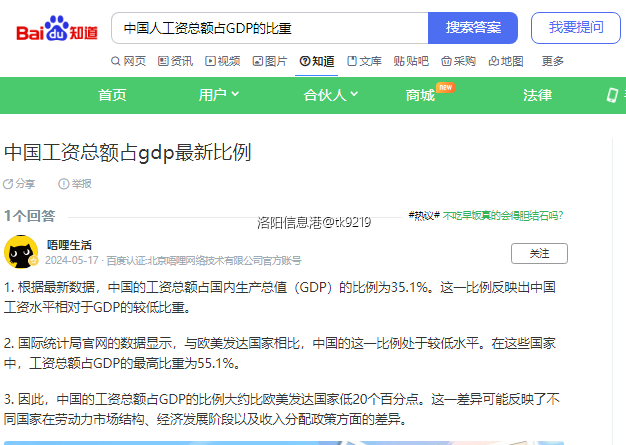The height and width of the screenshot is (445, 626).
Task: Click the mobile phone icon in green bar
Action: 612,95
